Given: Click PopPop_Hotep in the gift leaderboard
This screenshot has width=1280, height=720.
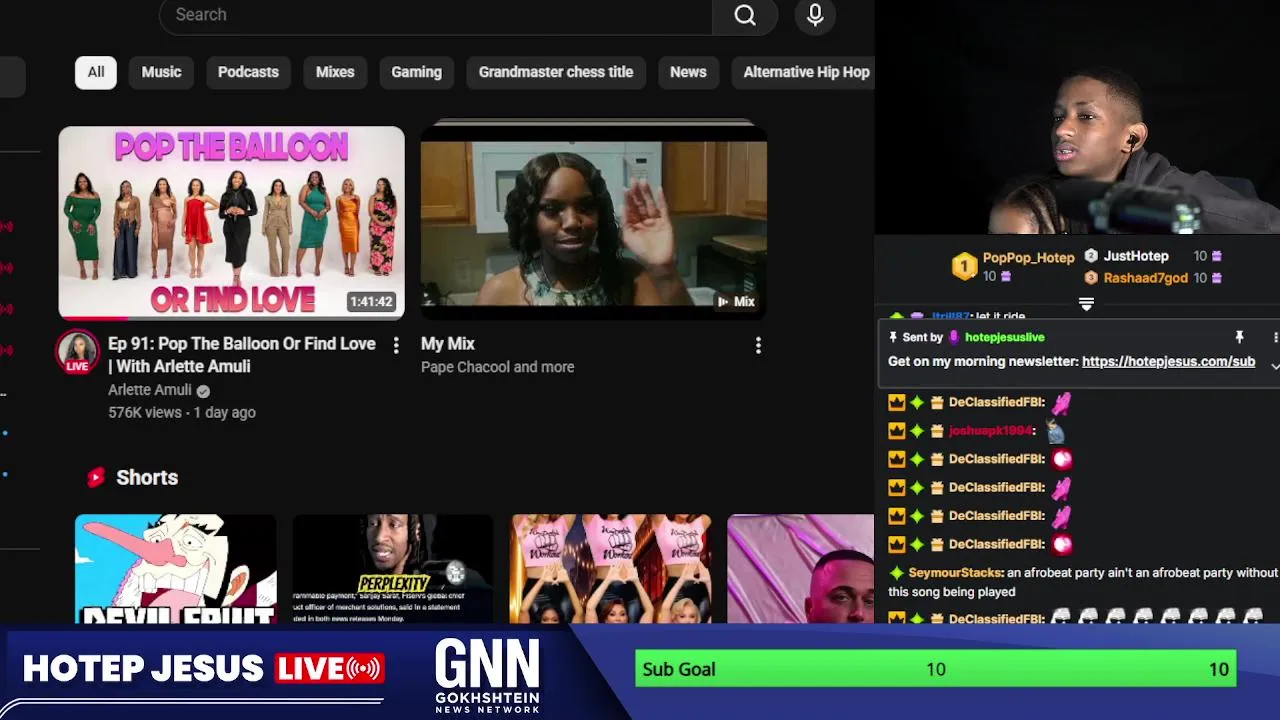Looking at the screenshot, I should (x=1028, y=258).
